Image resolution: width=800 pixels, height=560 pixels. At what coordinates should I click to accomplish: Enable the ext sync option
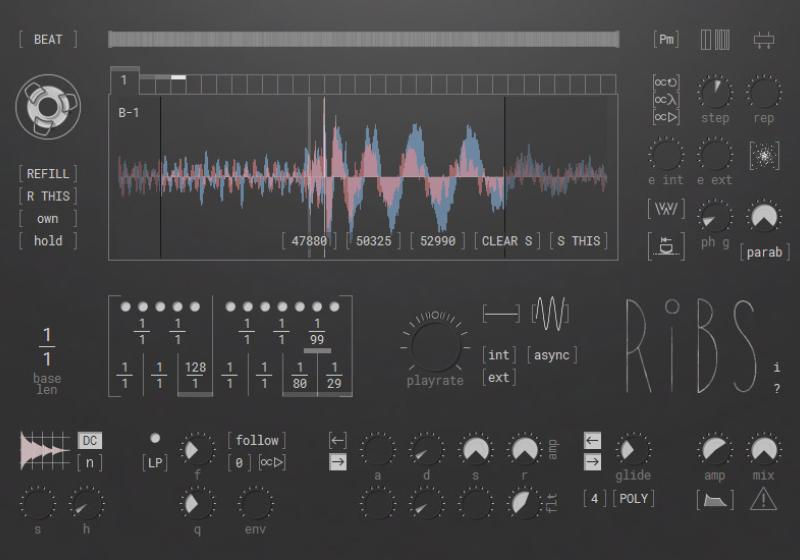click(x=499, y=377)
